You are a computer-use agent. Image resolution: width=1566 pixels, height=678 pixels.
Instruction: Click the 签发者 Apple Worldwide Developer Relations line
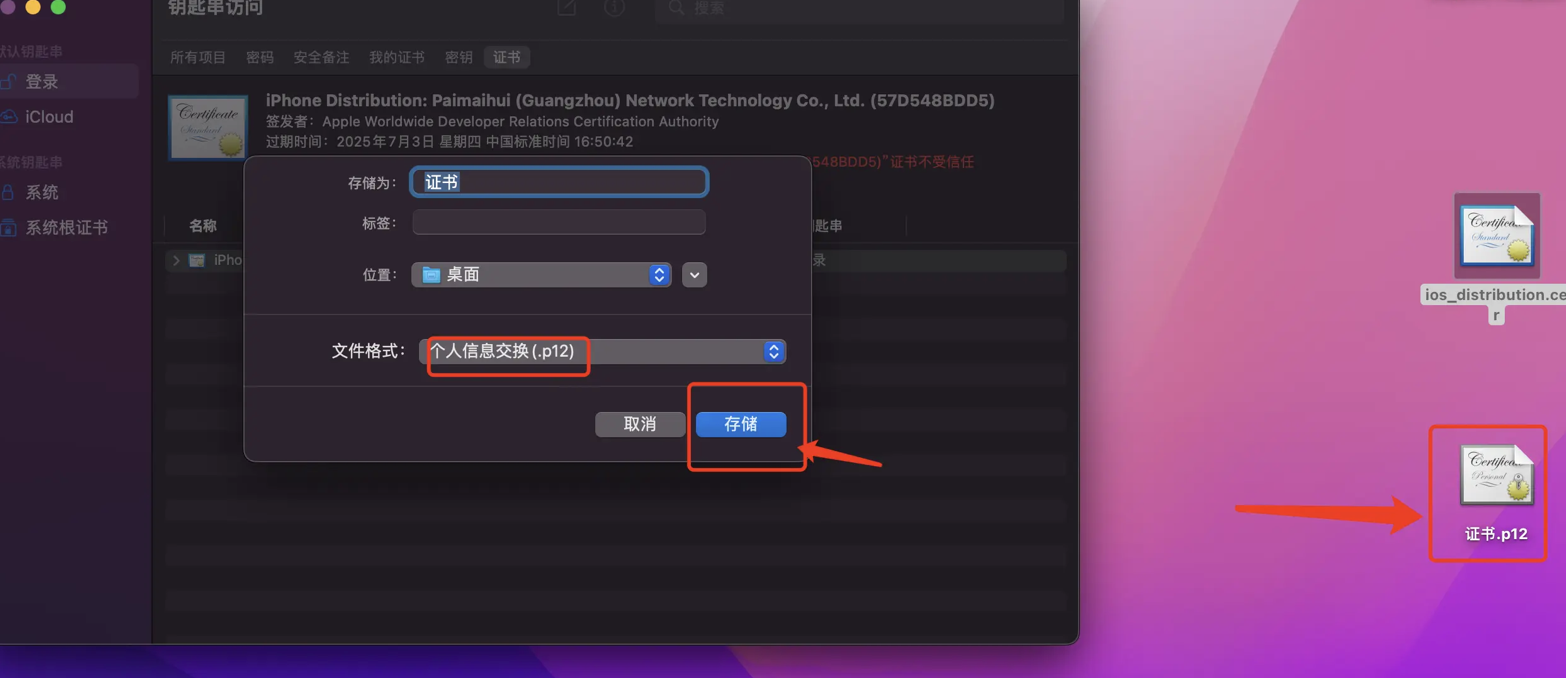(492, 121)
